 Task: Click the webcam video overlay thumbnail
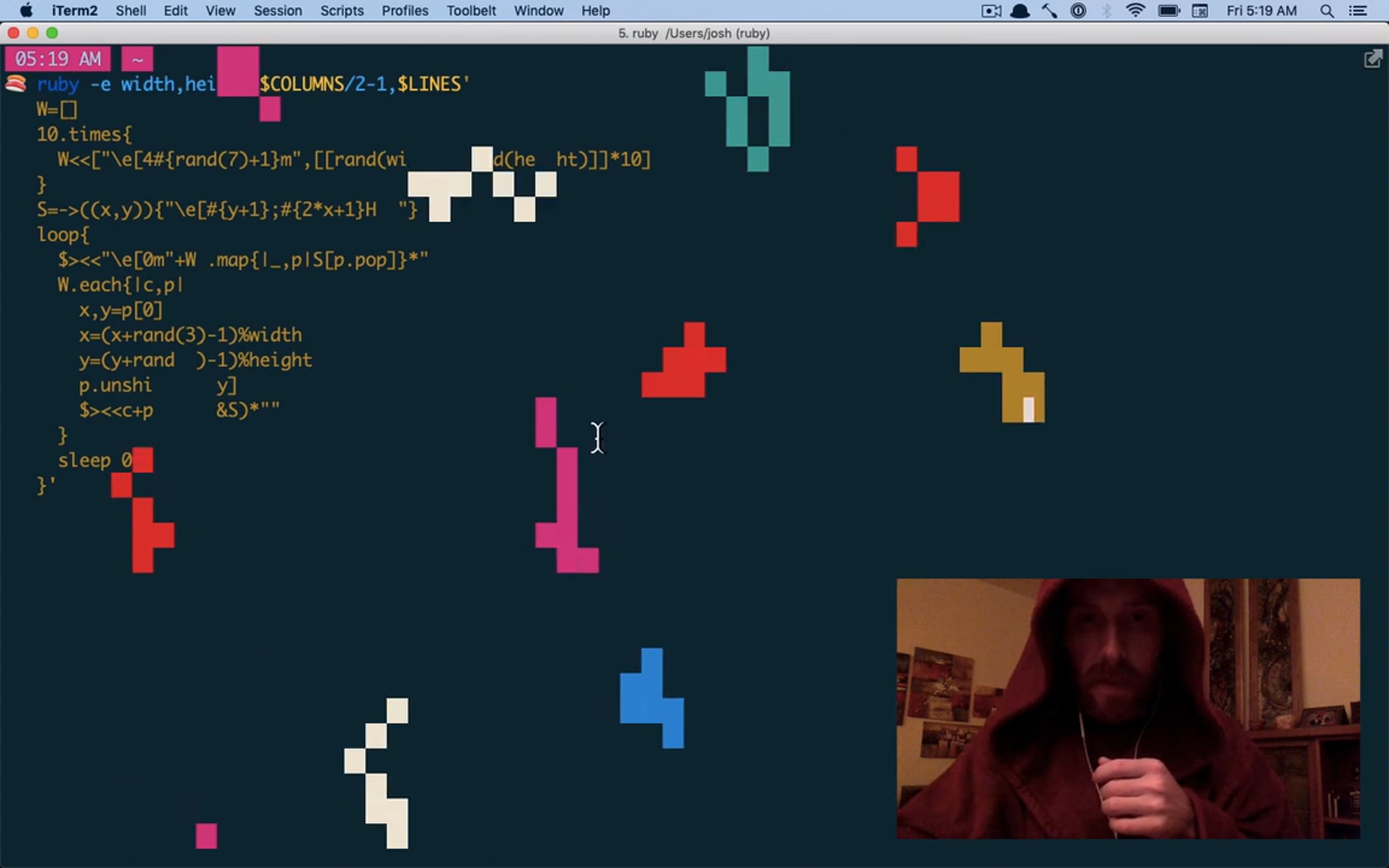coord(1128,708)
